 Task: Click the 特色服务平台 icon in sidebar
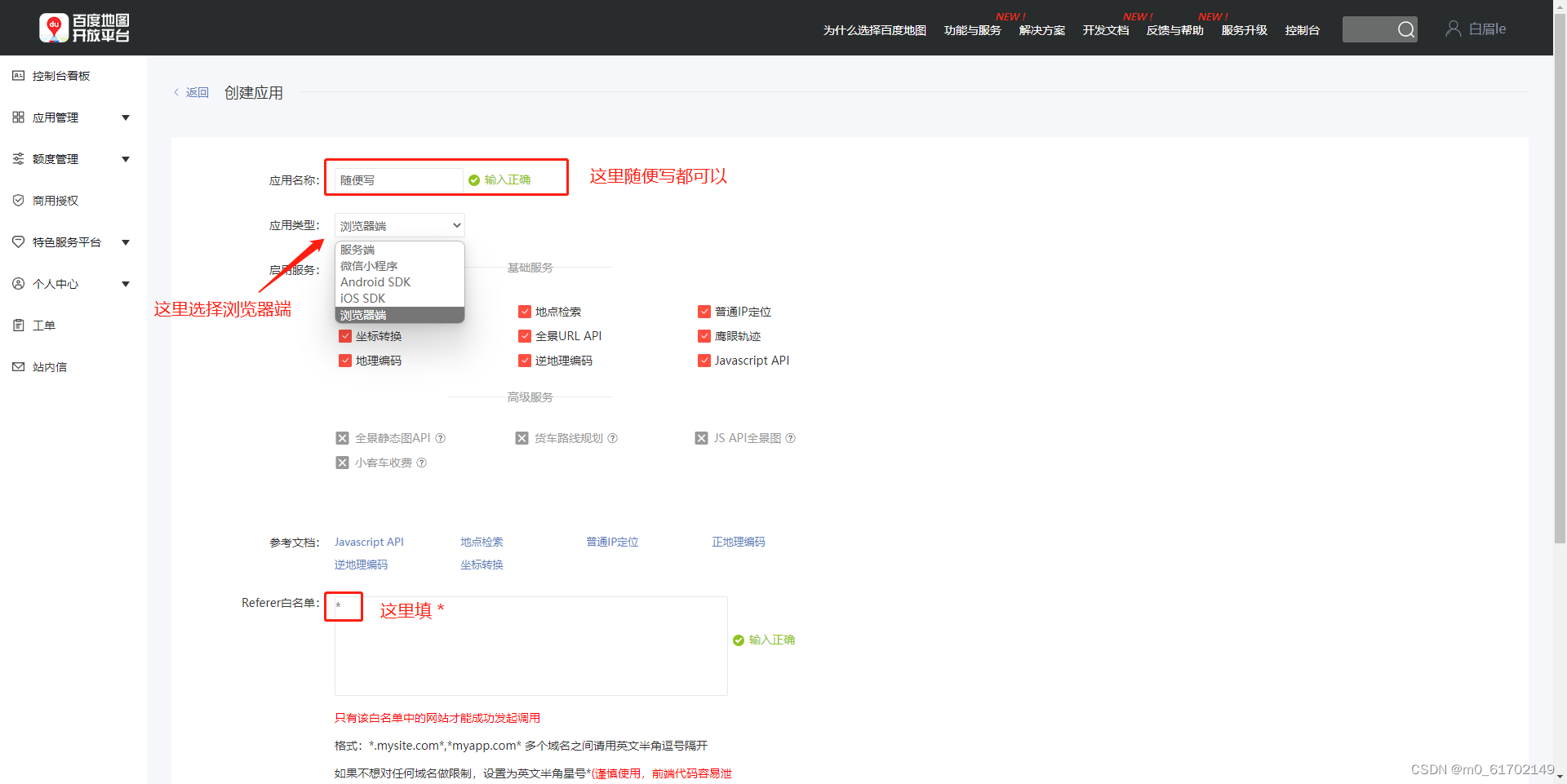(x=18, y=242)
